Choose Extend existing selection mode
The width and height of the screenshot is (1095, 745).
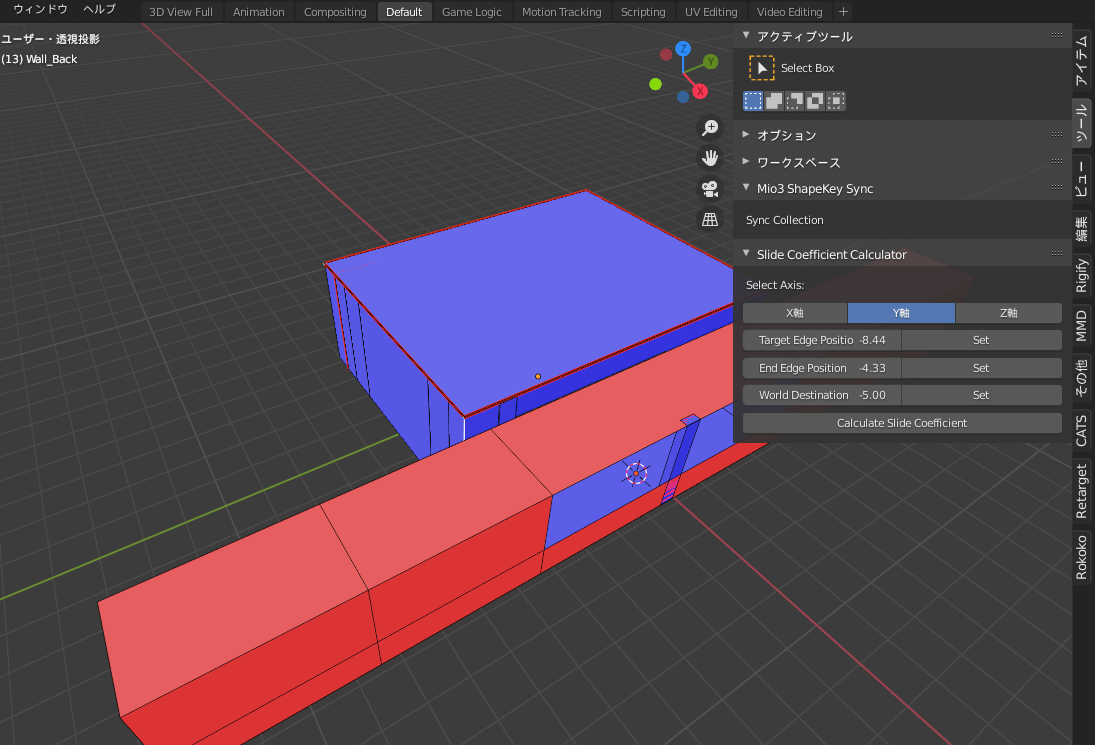774,101
